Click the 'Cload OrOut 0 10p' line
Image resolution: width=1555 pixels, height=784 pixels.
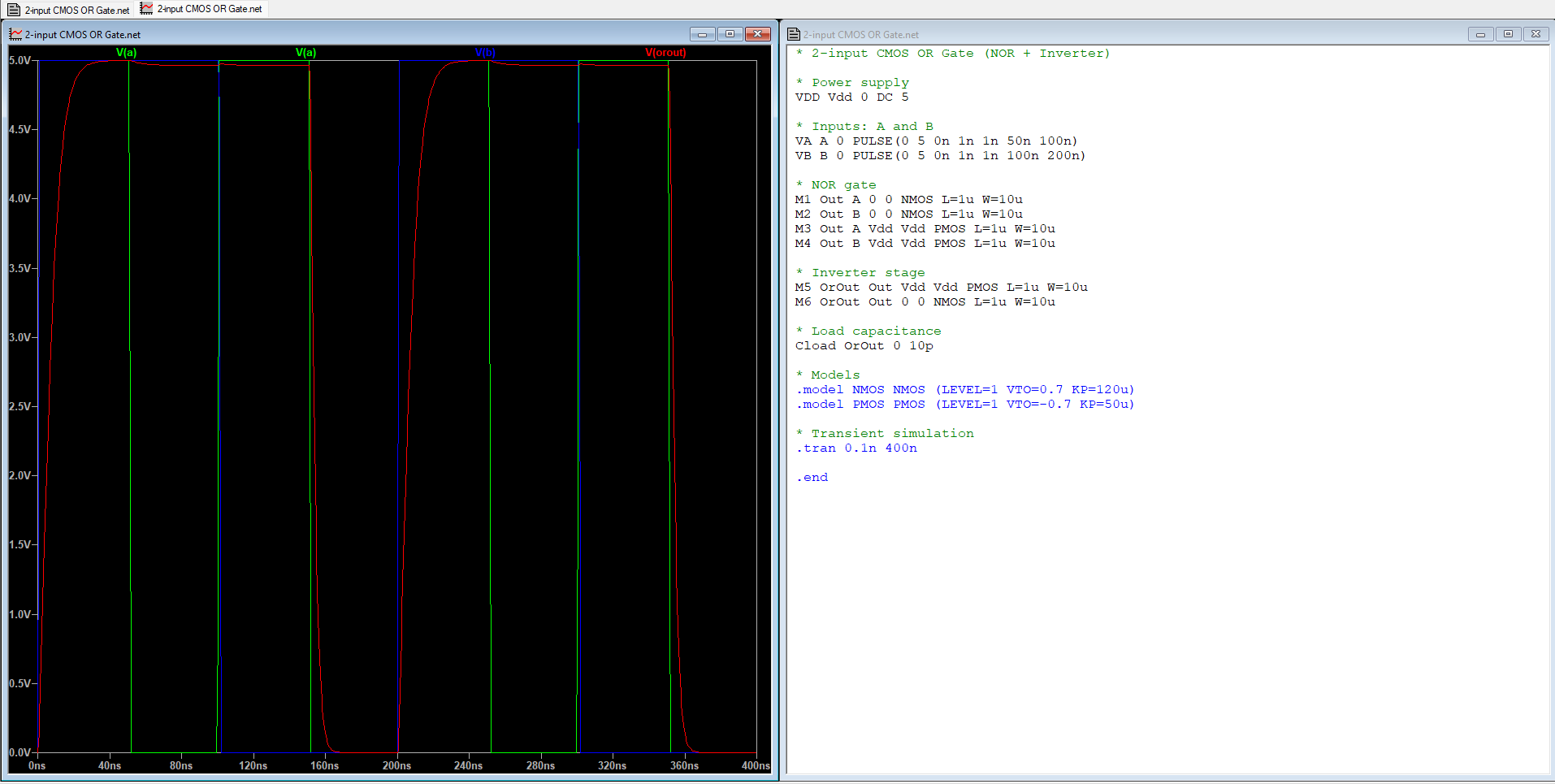[x=864, y=346]
